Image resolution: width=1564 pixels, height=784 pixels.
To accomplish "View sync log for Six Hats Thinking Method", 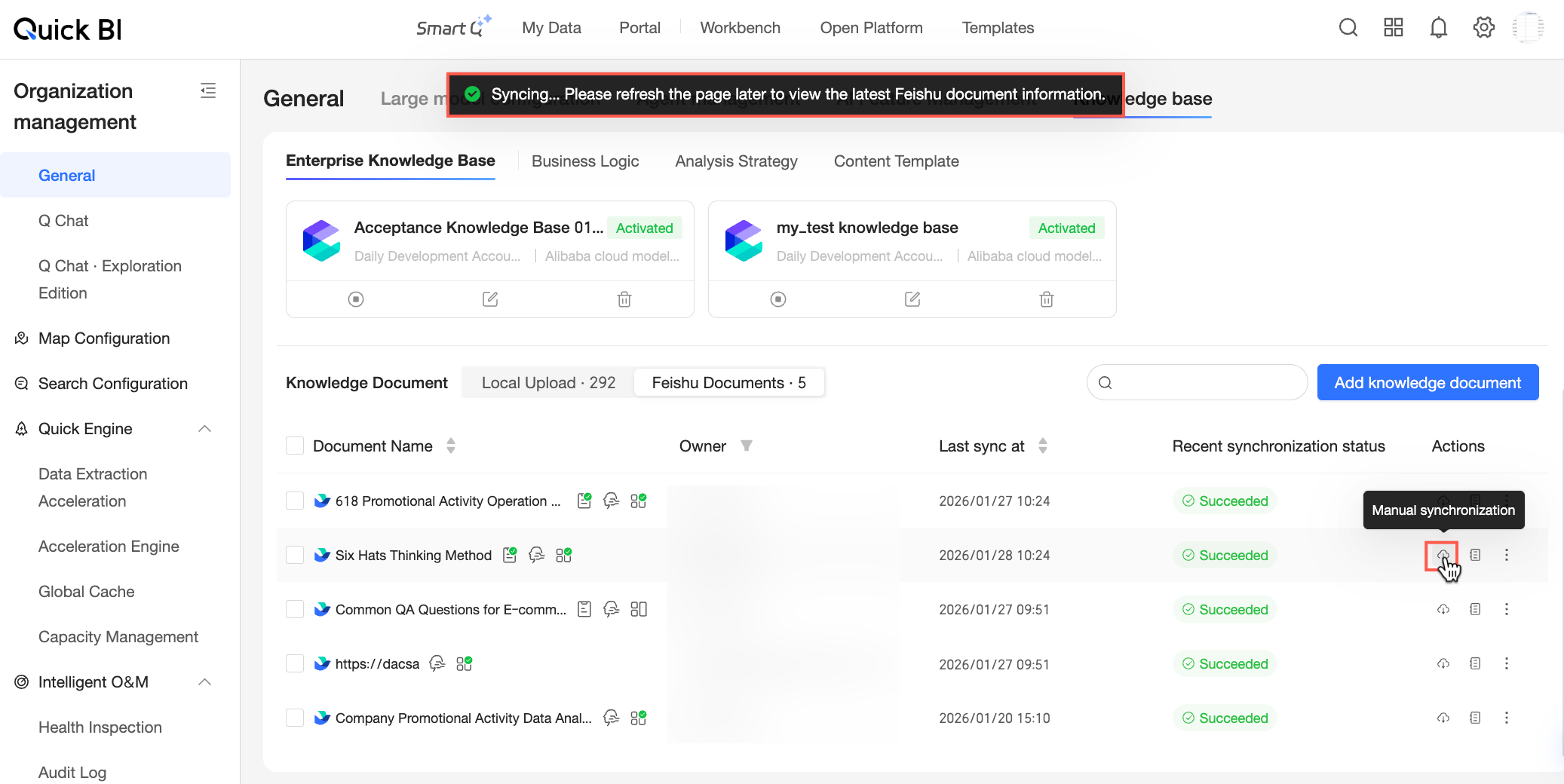I will coord(1475,555).
